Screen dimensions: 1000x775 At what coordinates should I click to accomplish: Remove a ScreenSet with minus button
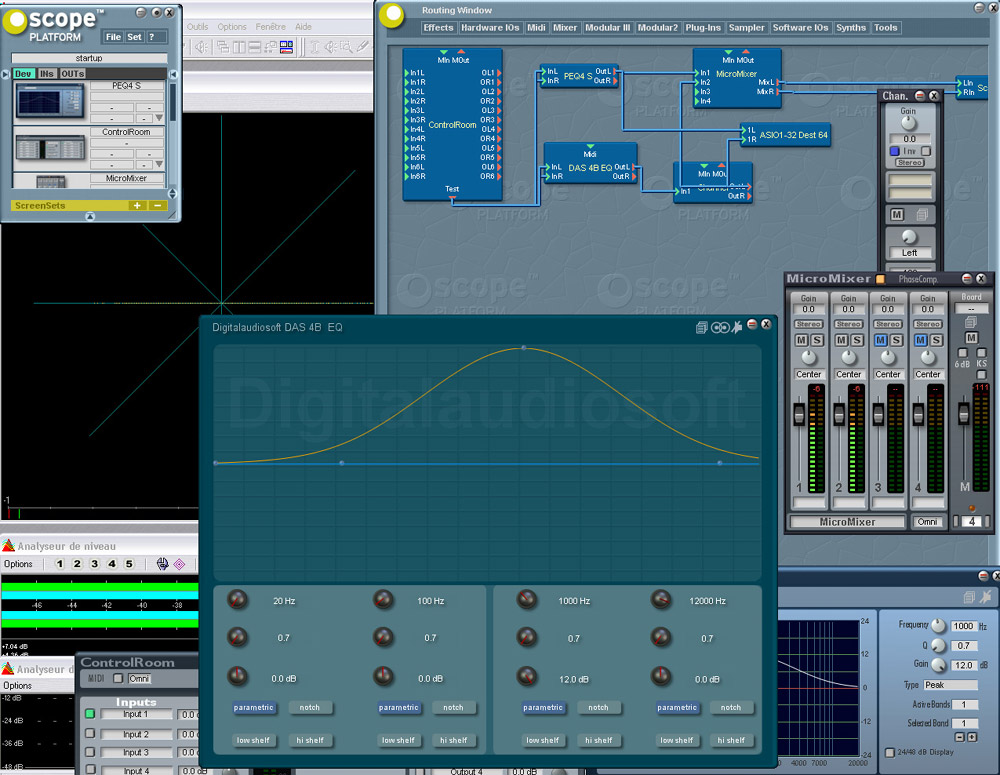click(x=158, y=205)
